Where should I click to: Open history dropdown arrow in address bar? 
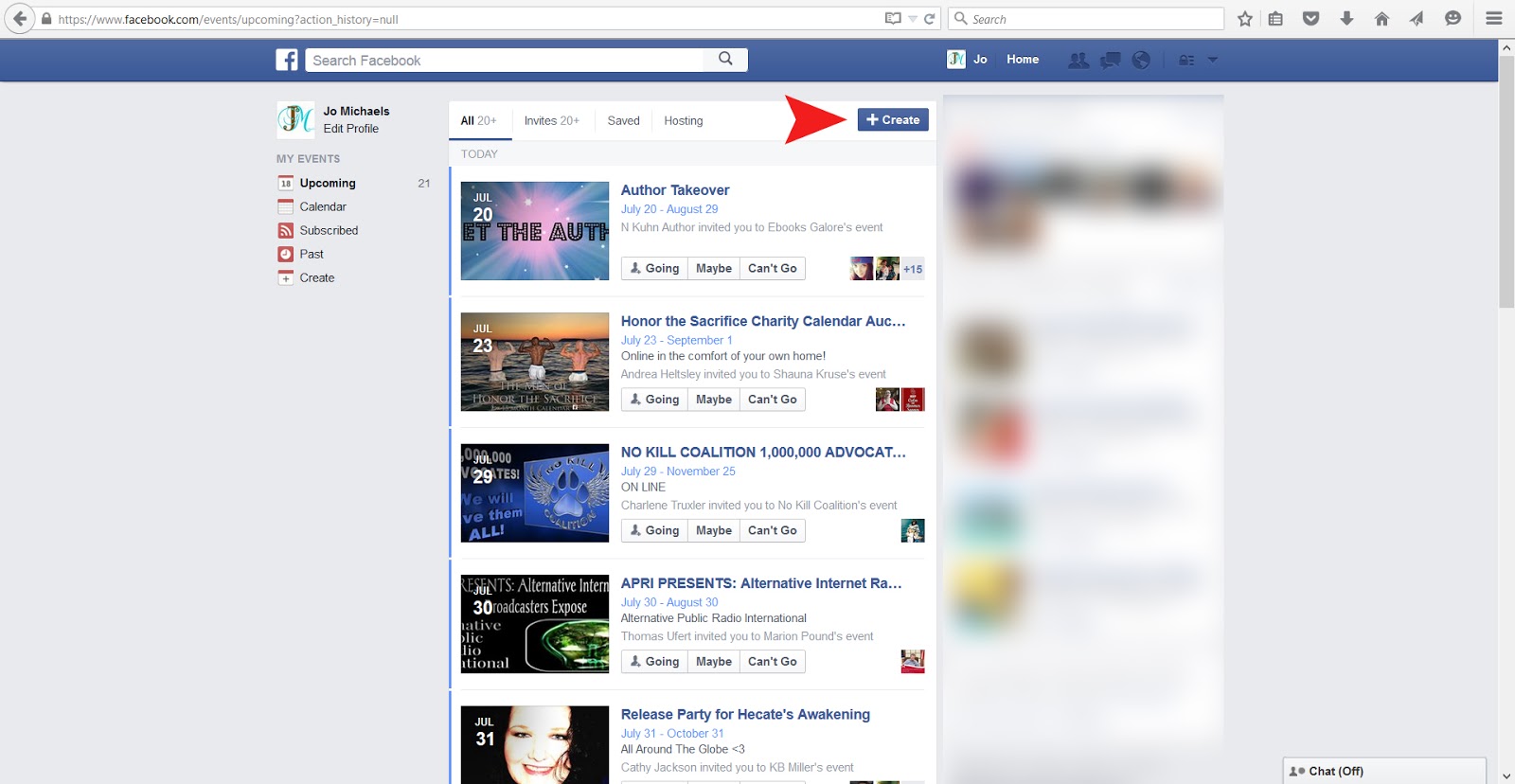913,19
